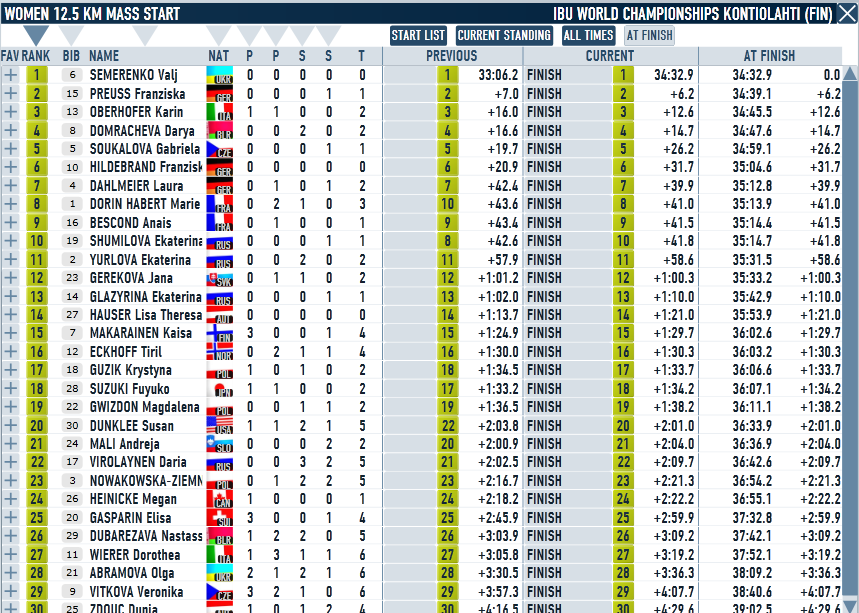Select DUBAREZAVA Nastassia's name
859x613 pixels.
tap(146, 536)
